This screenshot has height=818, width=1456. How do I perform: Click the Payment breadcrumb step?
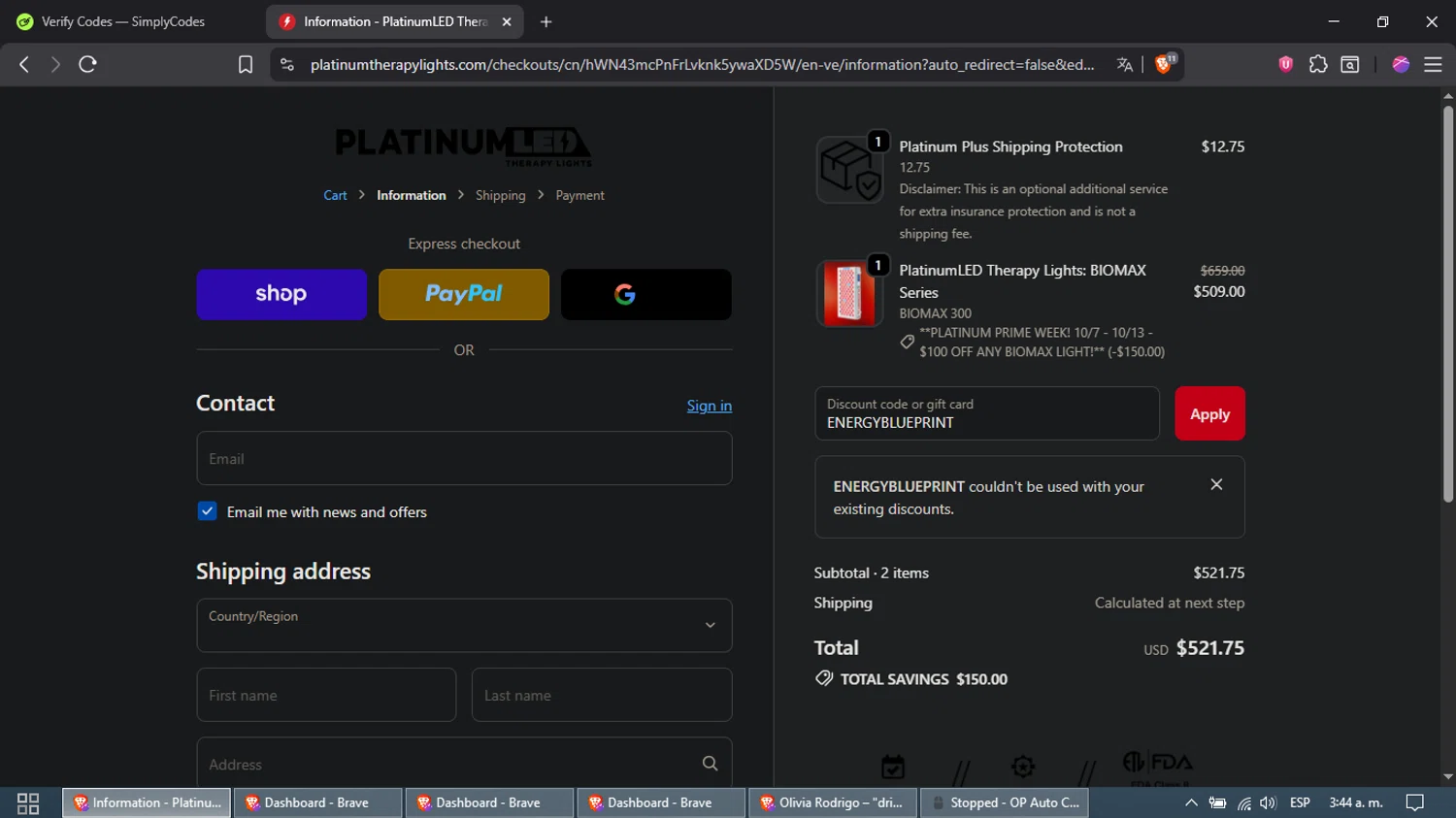coord(579,195)
